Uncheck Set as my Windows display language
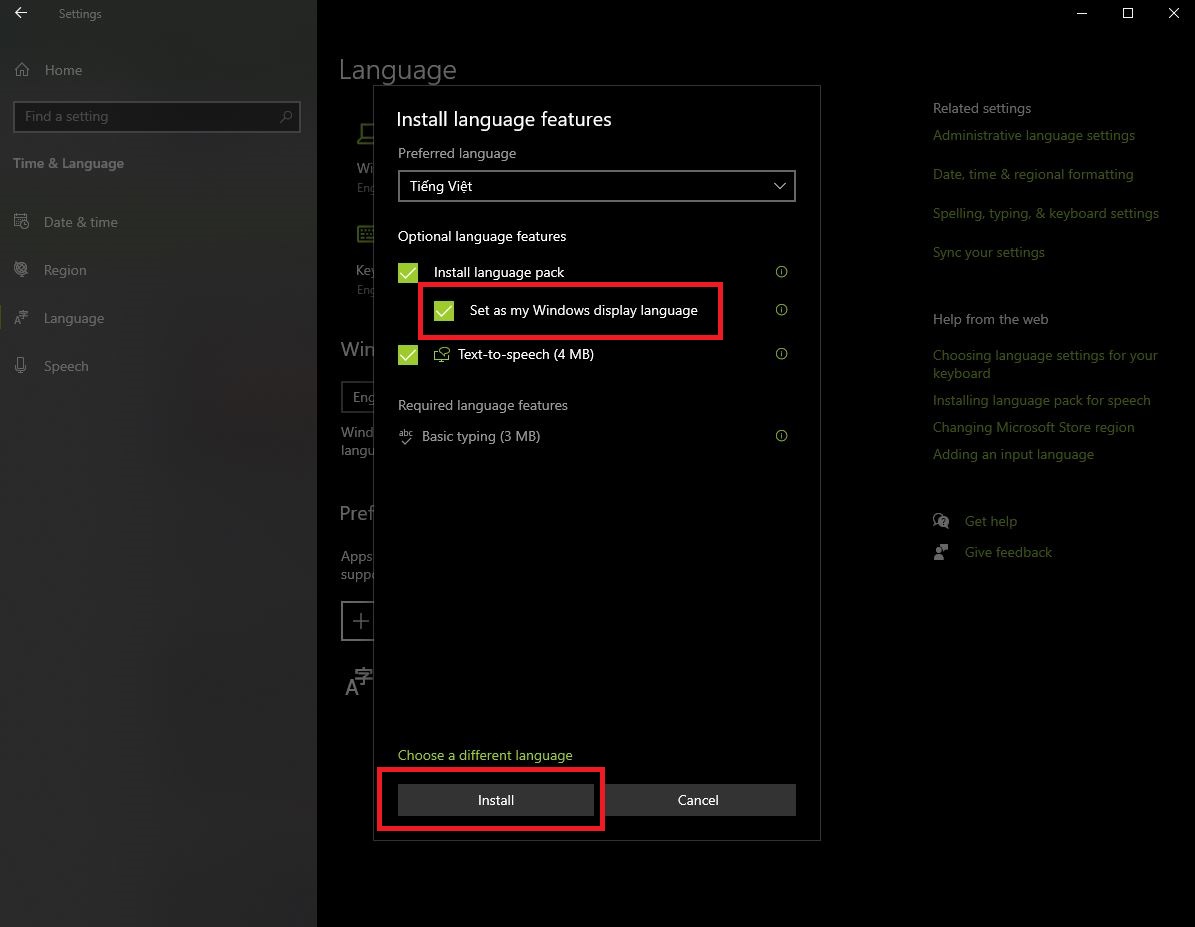This screenshot has width=1195, height=927. pos(444,310)
